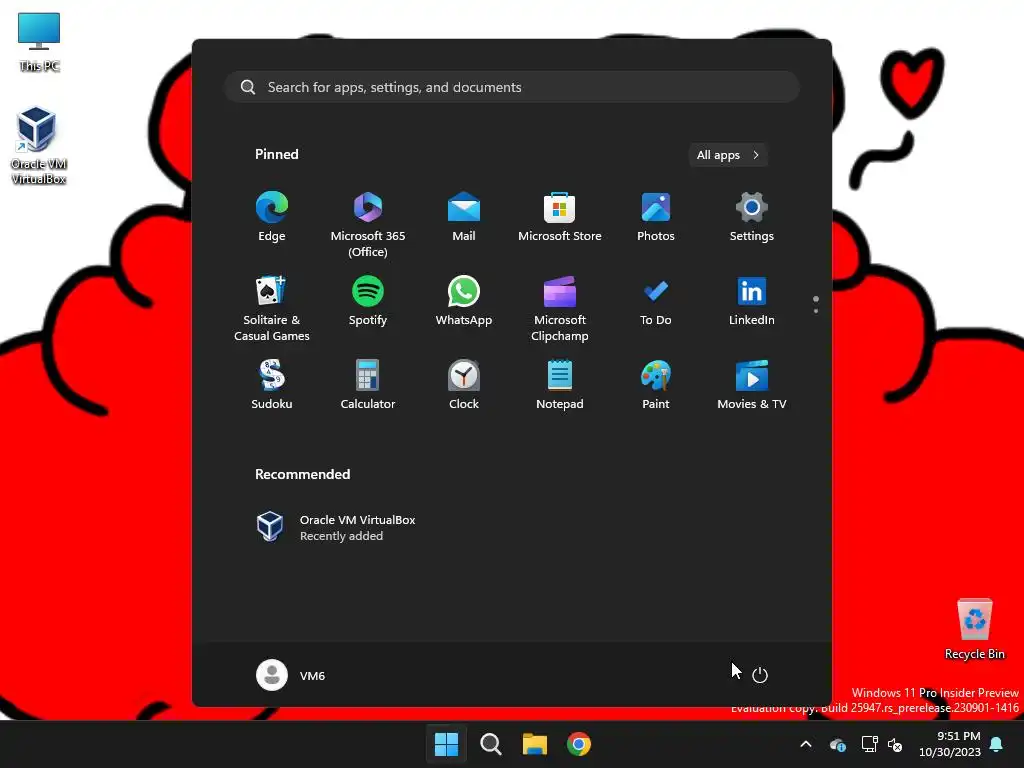Select This PC desktop icon
This screenshot has width=1024, height=768.
click(39, 41)
